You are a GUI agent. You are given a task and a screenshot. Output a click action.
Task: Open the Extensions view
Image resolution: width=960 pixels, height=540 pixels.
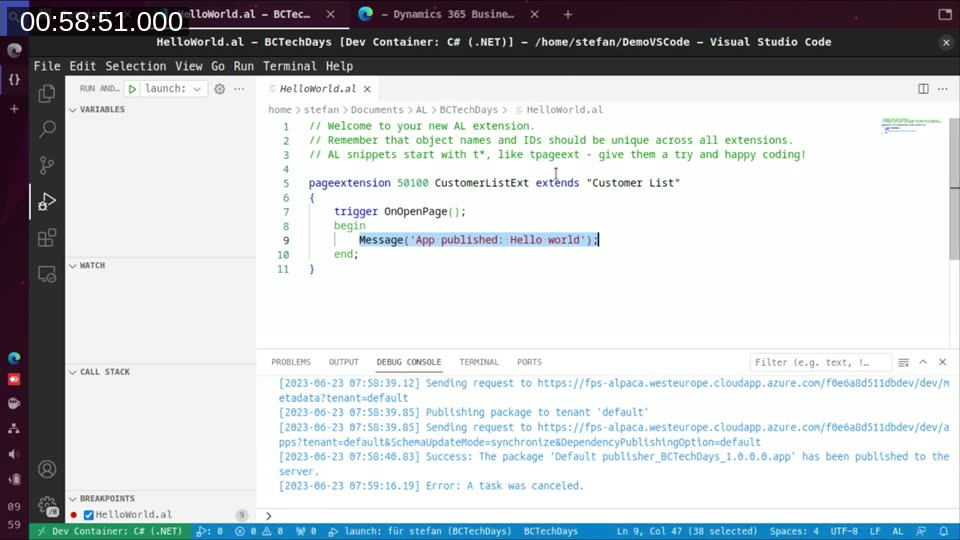[47, 238]
